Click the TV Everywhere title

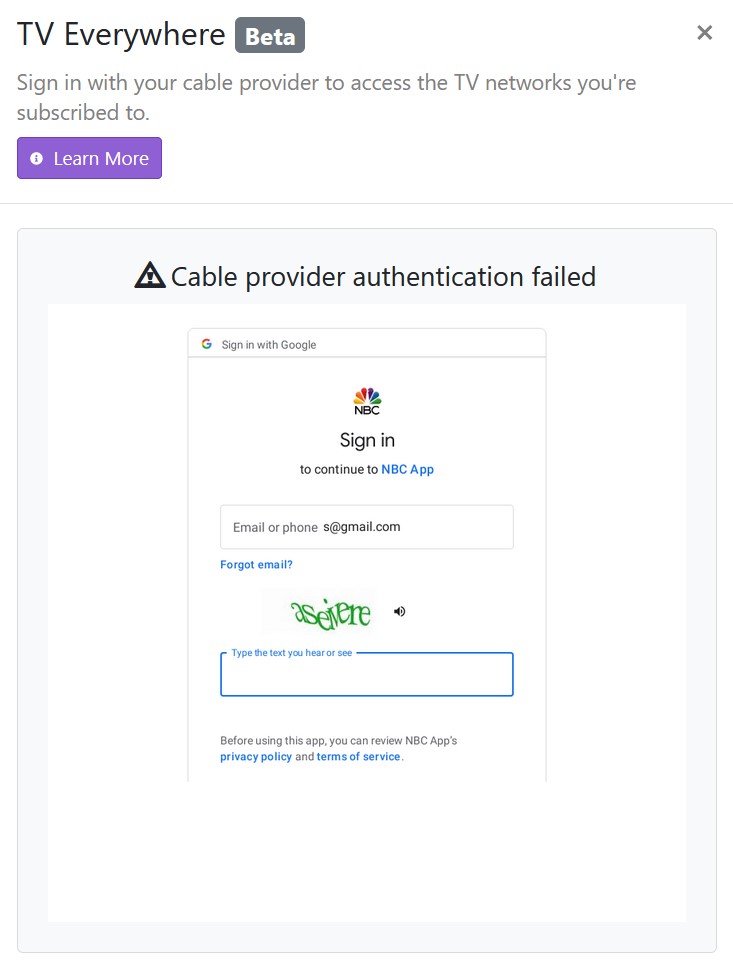121,35
